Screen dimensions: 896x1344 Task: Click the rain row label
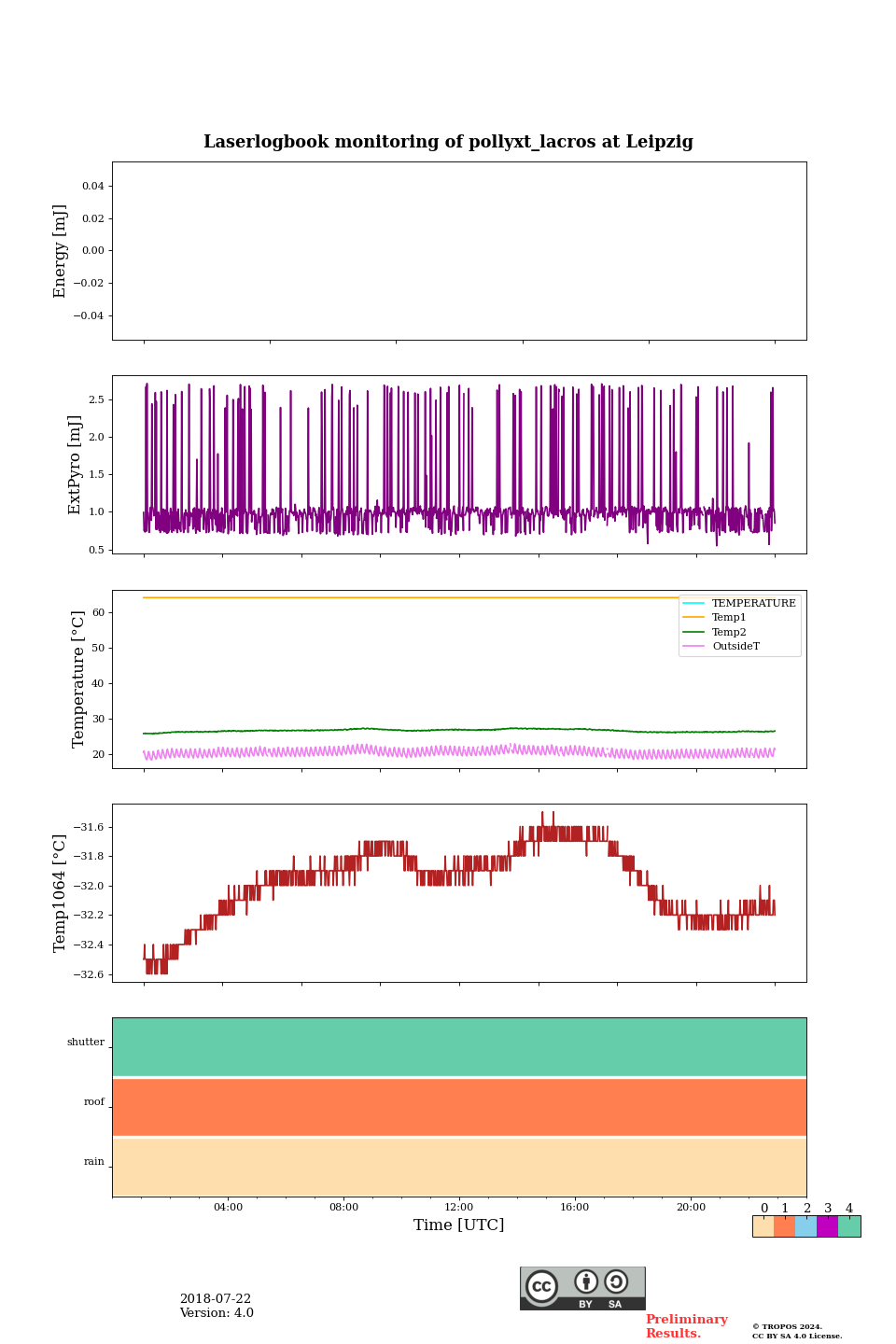(x=94, y=1161)
